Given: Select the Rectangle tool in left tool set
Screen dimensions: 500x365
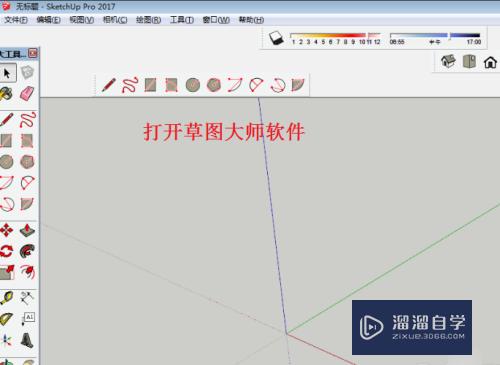Looking at the screenshot, I should pyautogui.click(x=6, y=141).
